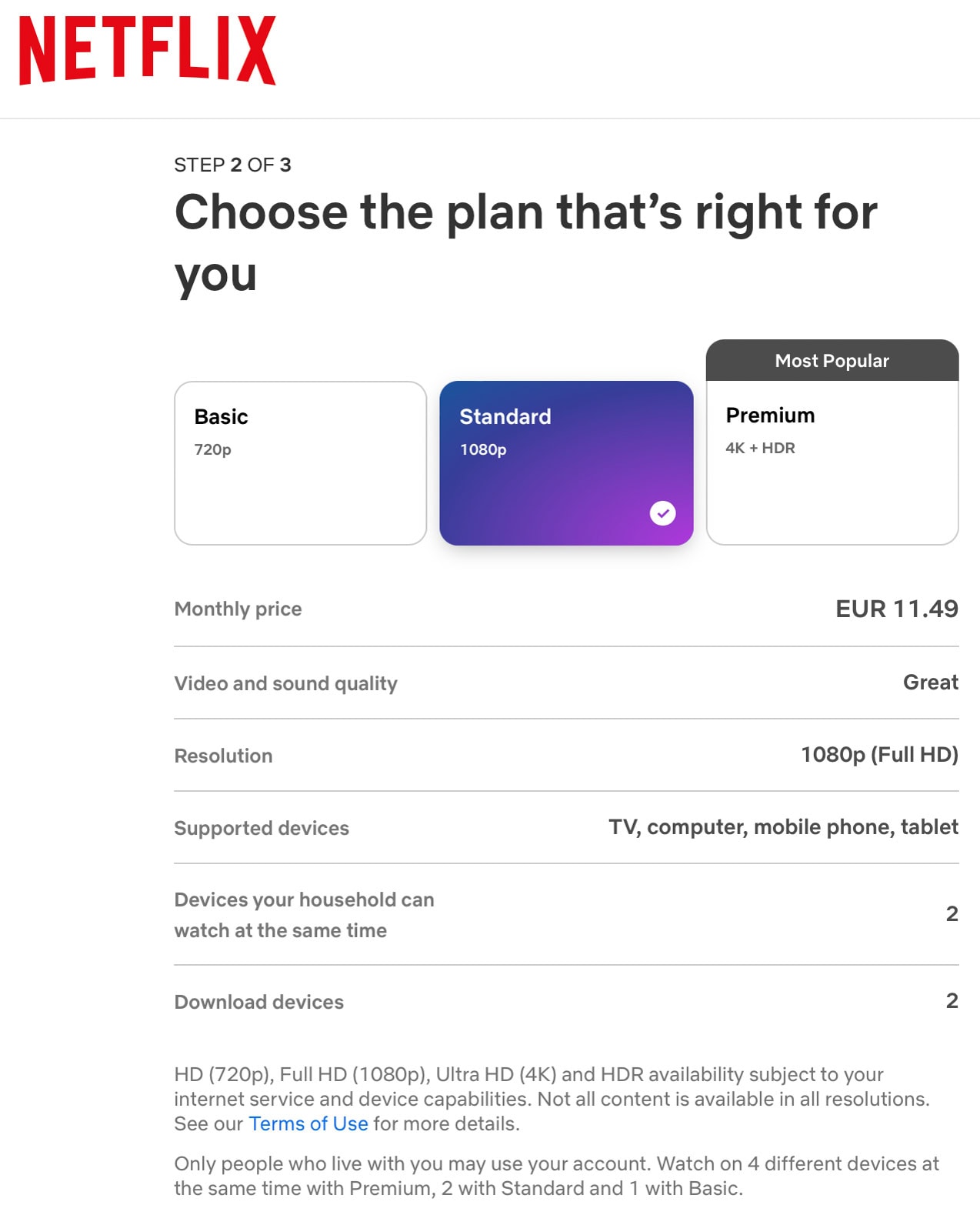Viewport: 980px width, 1225px height.
Task: Click the Video and sound quality row
Action: (x=566, y=683)
